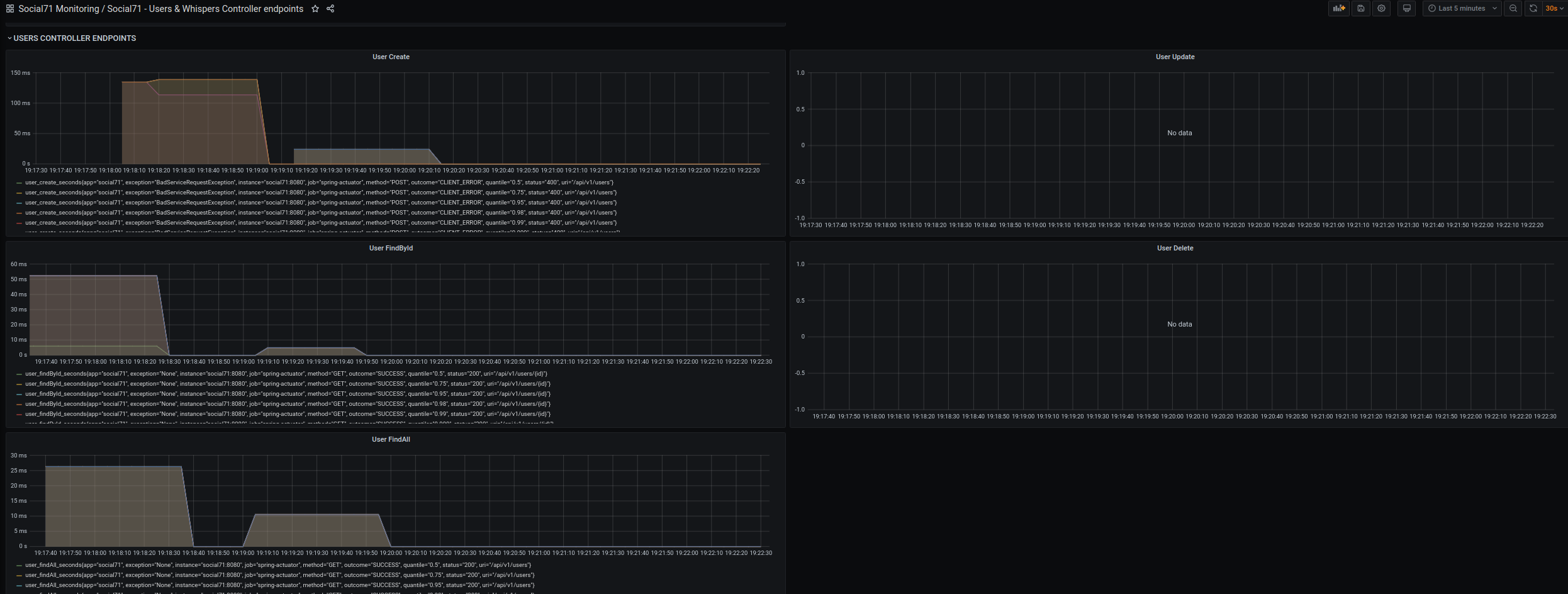The height and width of the screenshot is (594, 1568).
Task: Add a new panel to the dashboard
Action: pos(1339,8)
